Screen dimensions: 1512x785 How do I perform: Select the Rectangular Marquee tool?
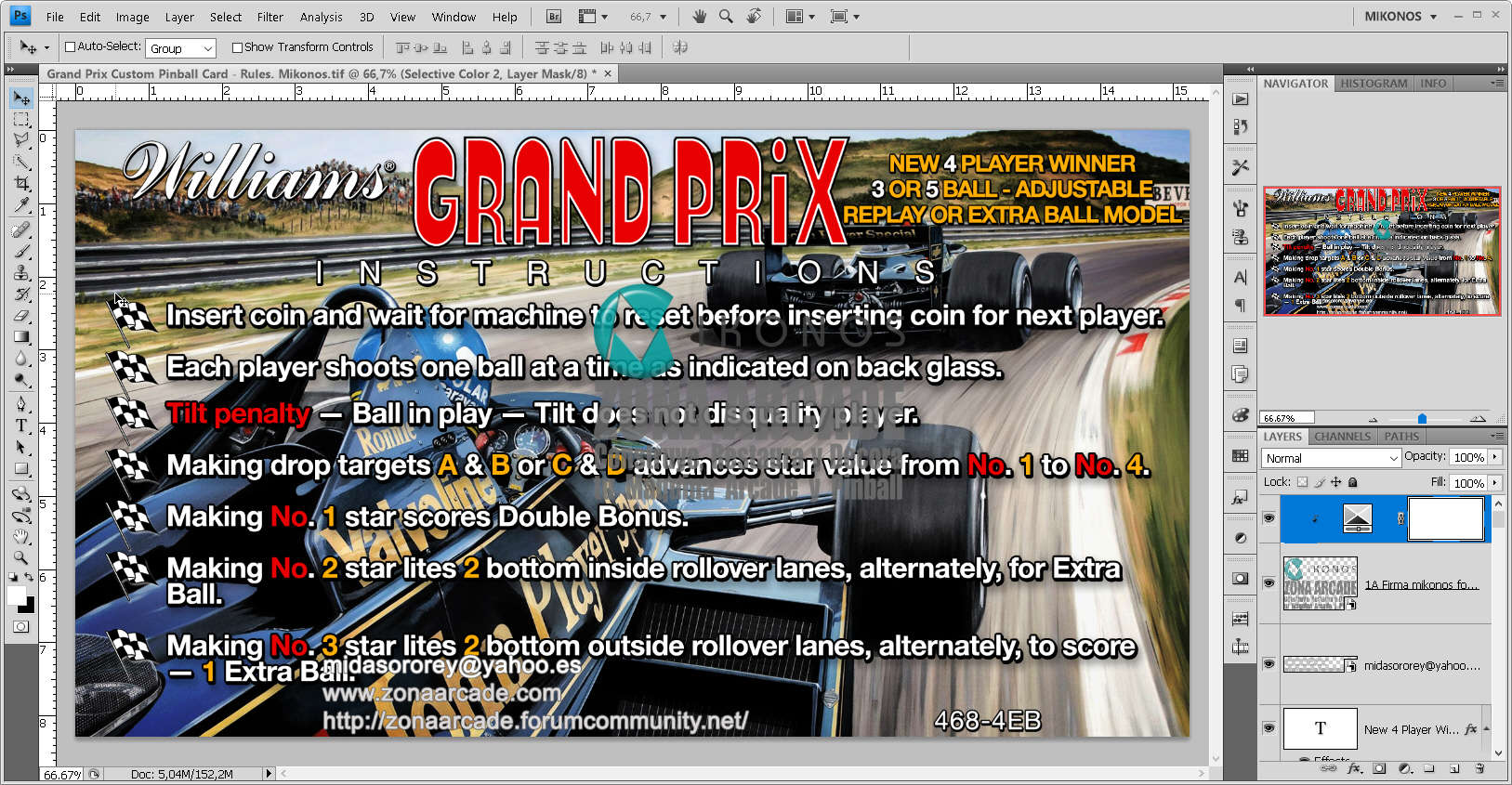(x=20, y=120)
